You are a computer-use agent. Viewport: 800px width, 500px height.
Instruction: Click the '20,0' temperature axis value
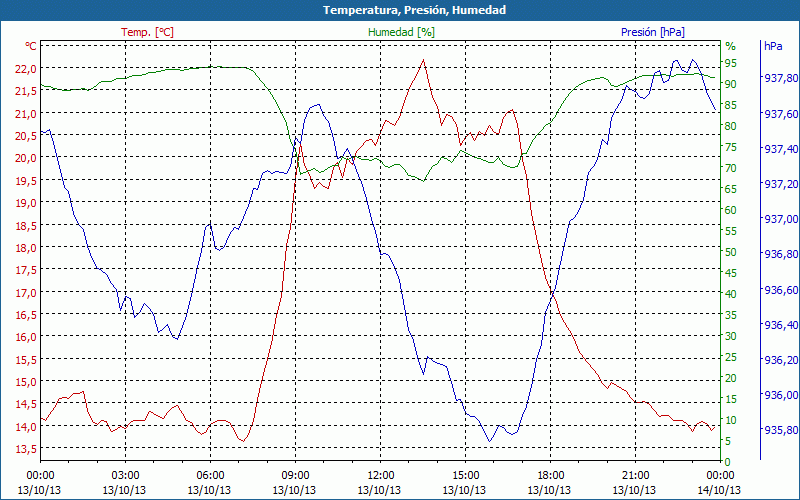(26, 158)
